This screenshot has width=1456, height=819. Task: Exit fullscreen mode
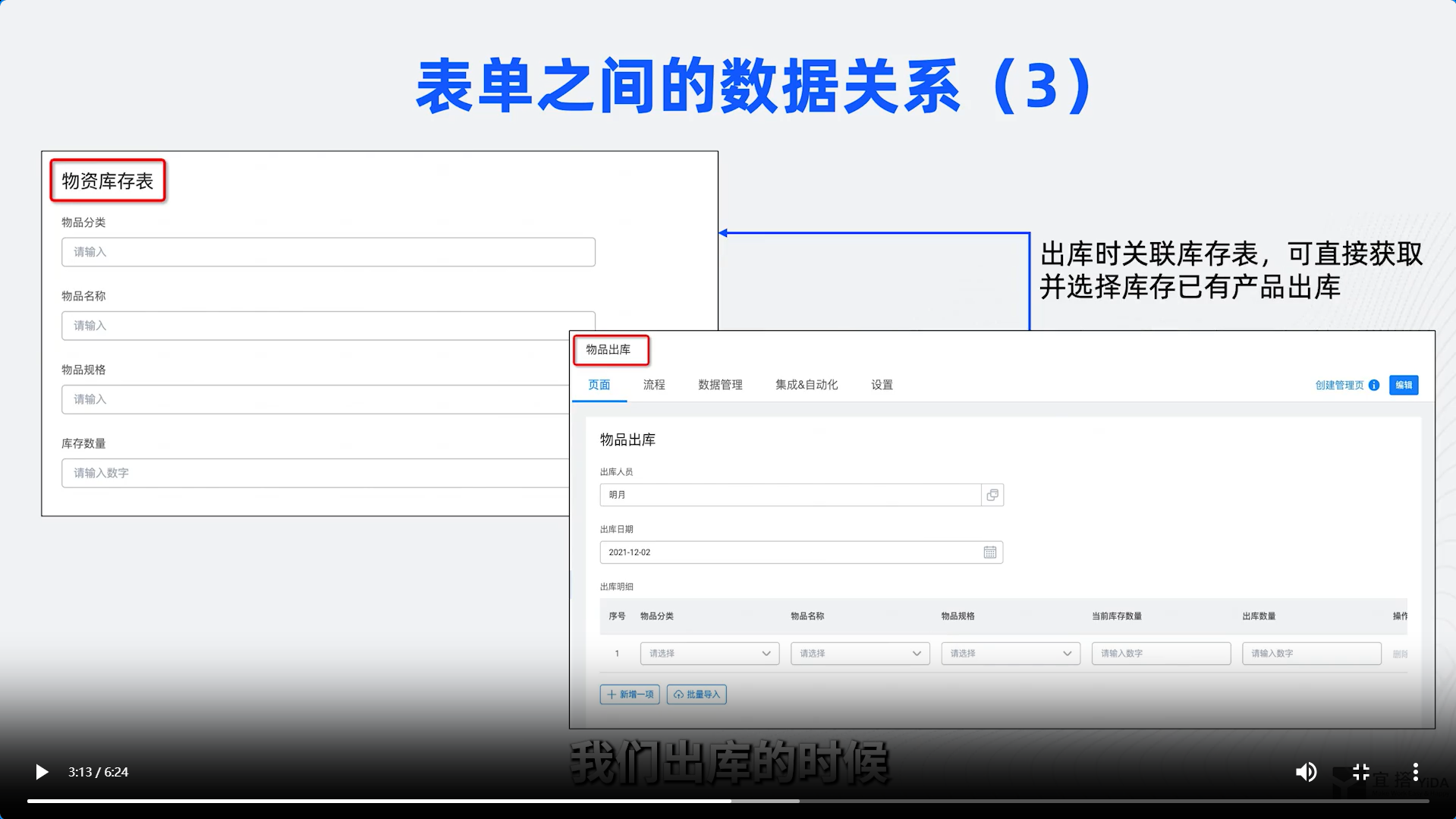pos(1361,772)
